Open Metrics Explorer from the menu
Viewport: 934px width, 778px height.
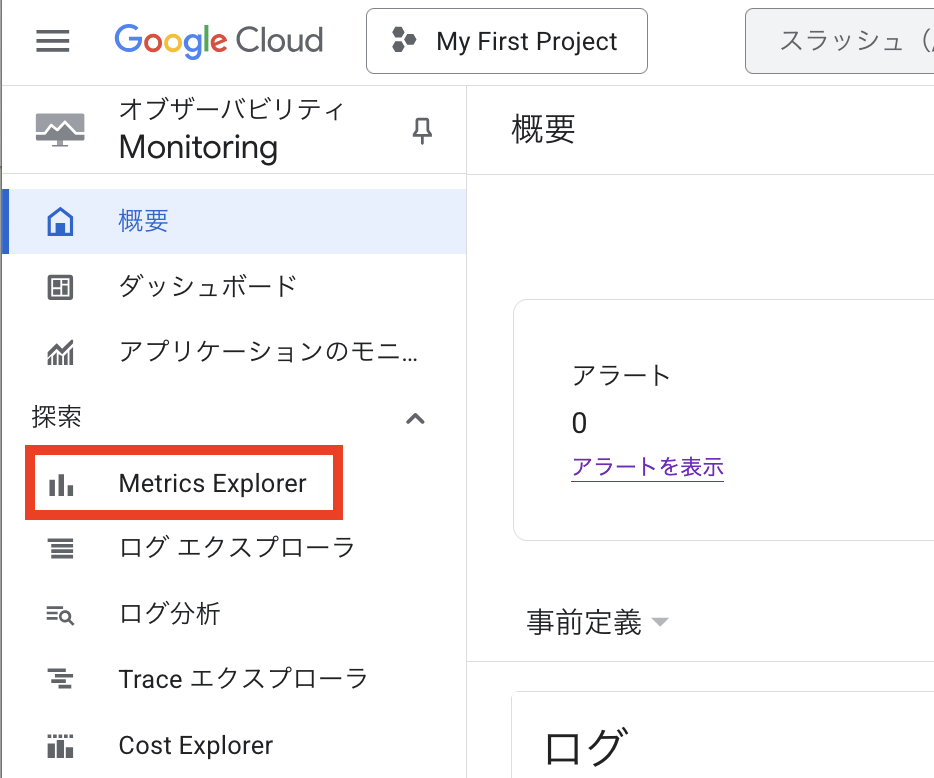point(213,483)
